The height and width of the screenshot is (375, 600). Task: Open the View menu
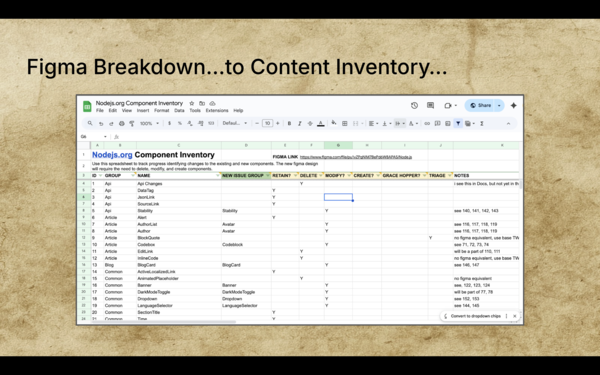(127, 111)
